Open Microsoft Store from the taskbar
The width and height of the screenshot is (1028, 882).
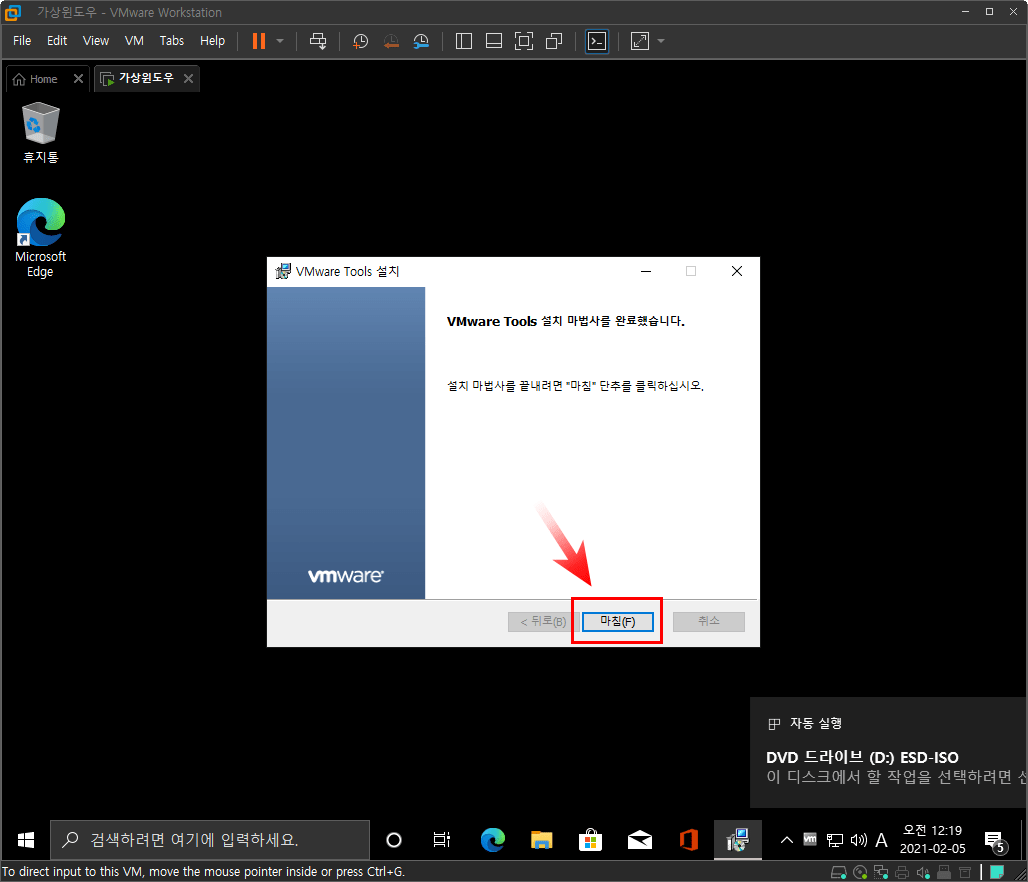(590, 839)
